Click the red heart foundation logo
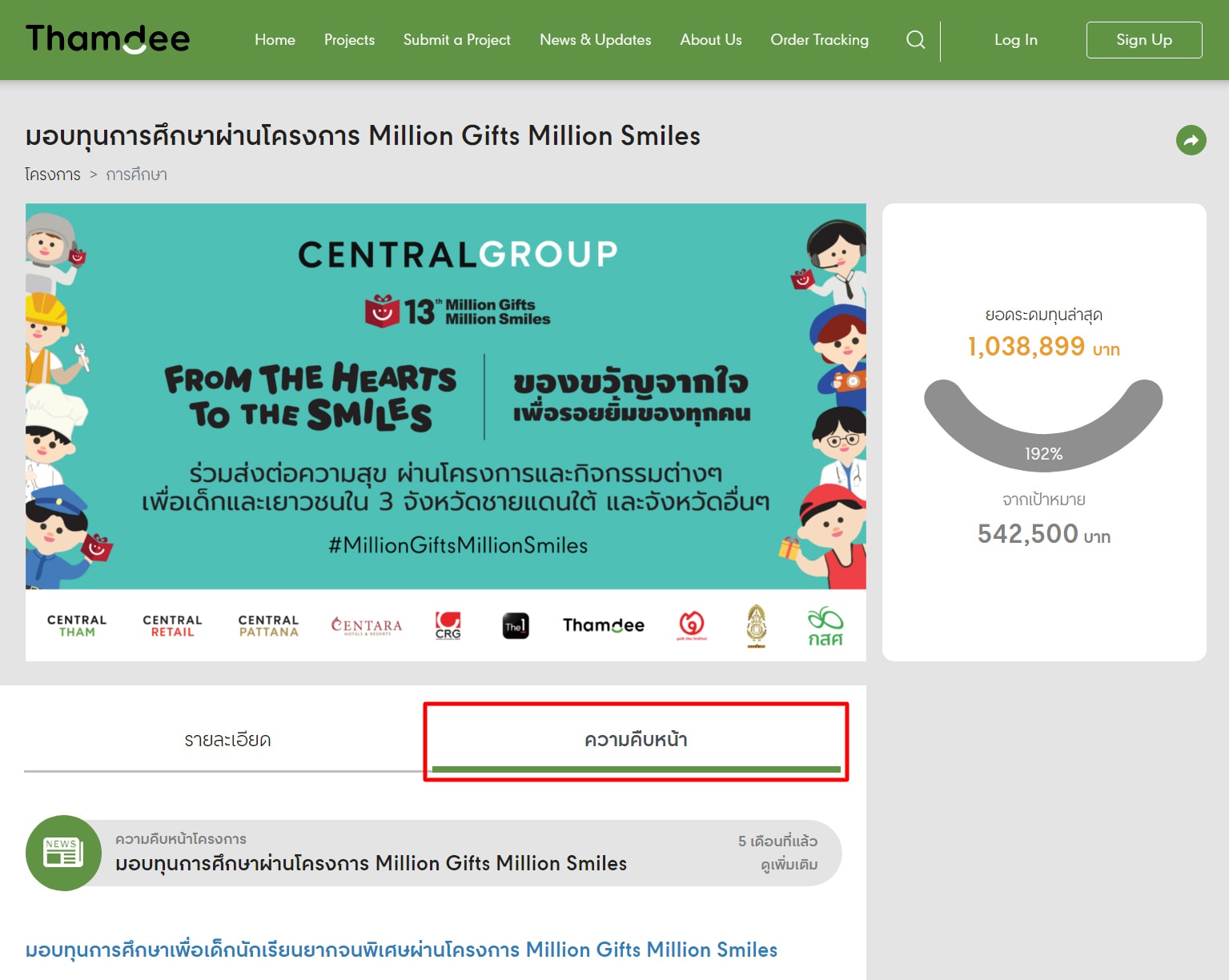The image size is (1229, 980). click(692, 625)
